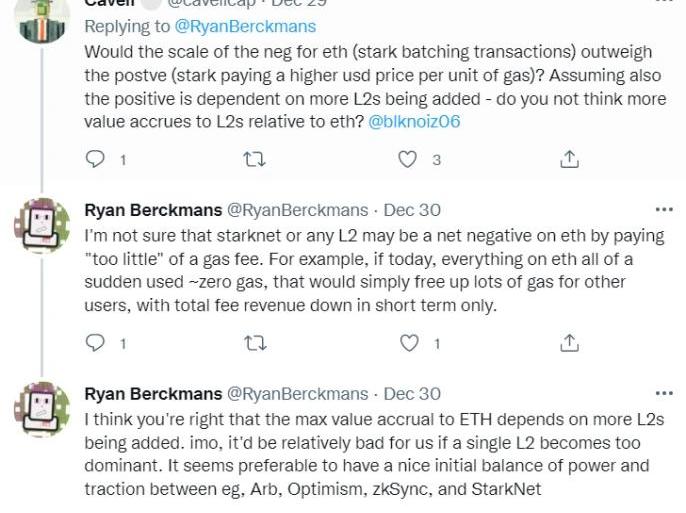This screenshot has width=686, height=513.
Task: Open more options on Ryan's max value accrual tweet
Action: [665, 394]
